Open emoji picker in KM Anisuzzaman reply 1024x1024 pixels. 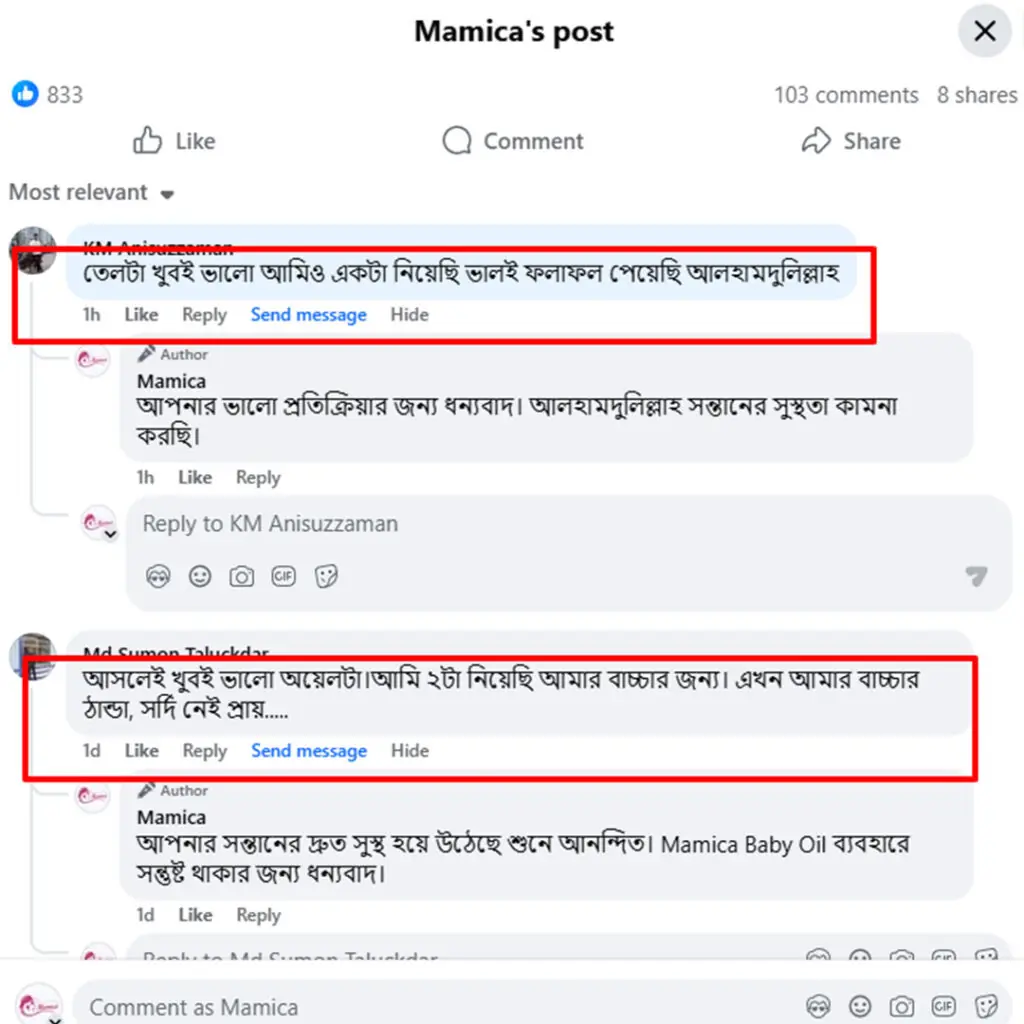(x=200, y=577)
